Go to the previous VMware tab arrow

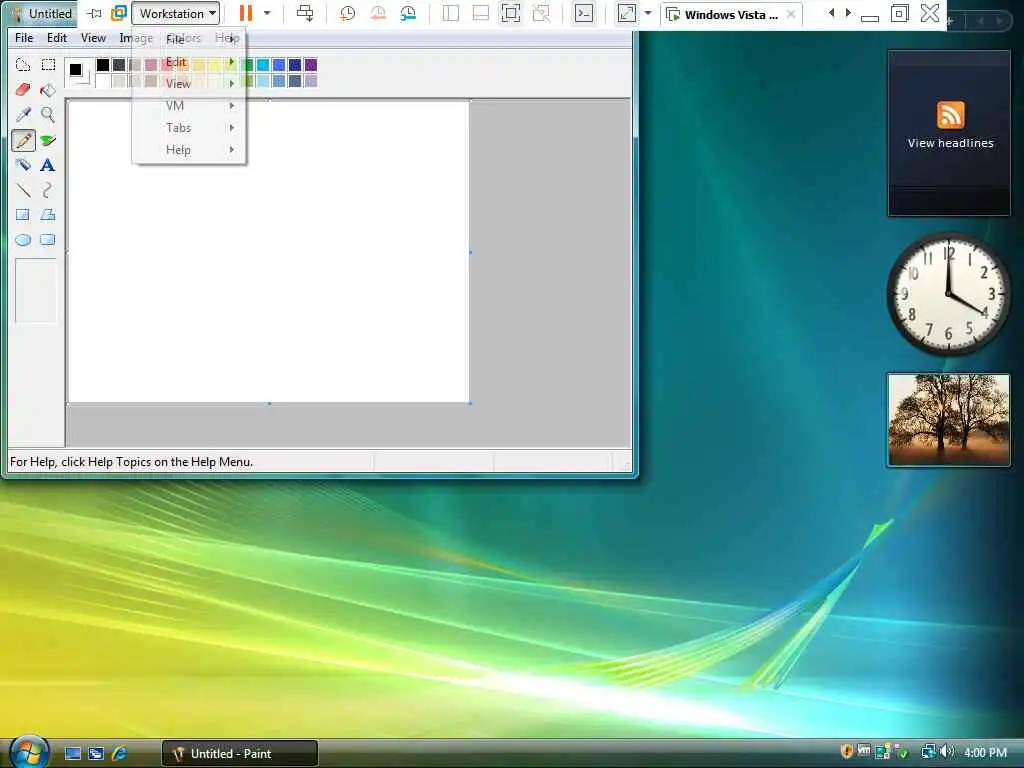click(x=831, y=13)
